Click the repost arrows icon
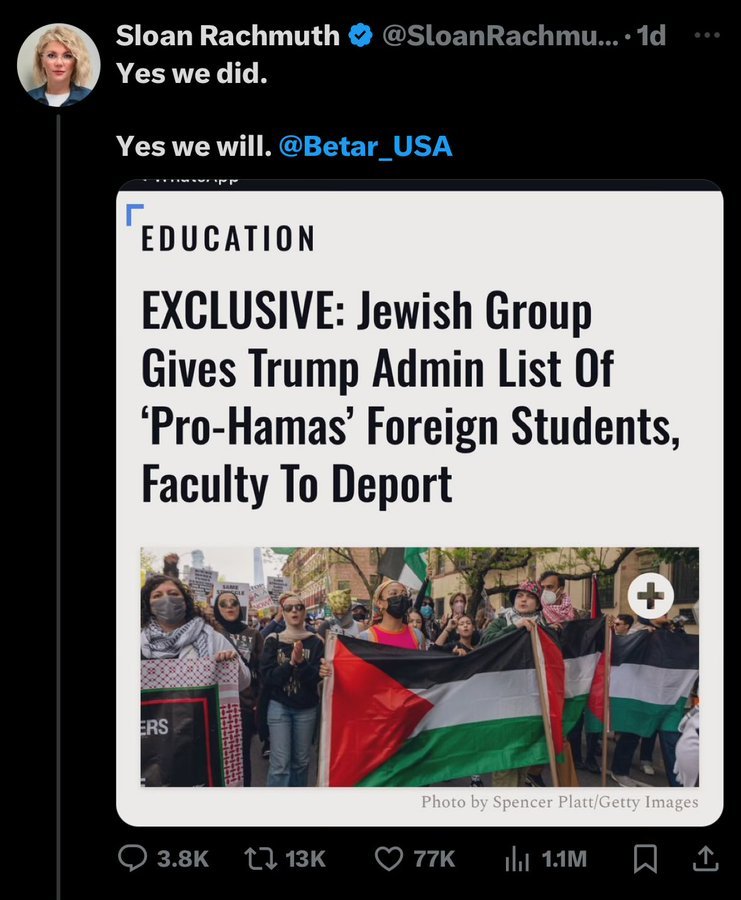The image size is (741, 900). [261, 859]
